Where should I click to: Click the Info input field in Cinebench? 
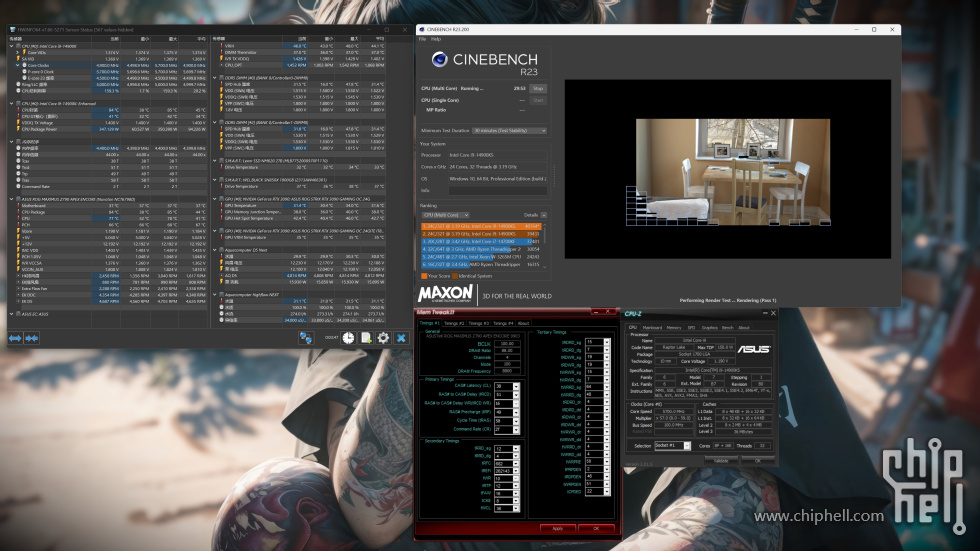click(498, 191)
